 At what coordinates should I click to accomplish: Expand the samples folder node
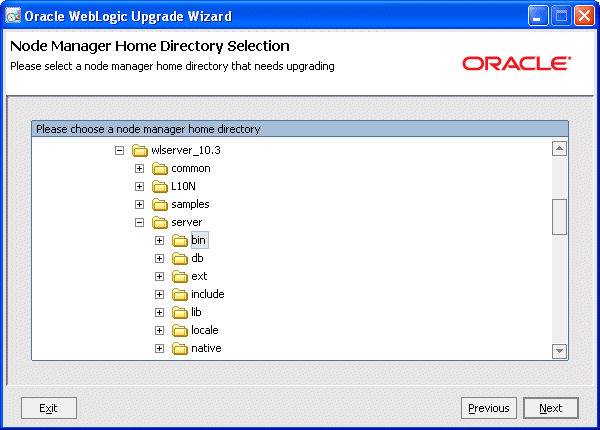point(139,204)
